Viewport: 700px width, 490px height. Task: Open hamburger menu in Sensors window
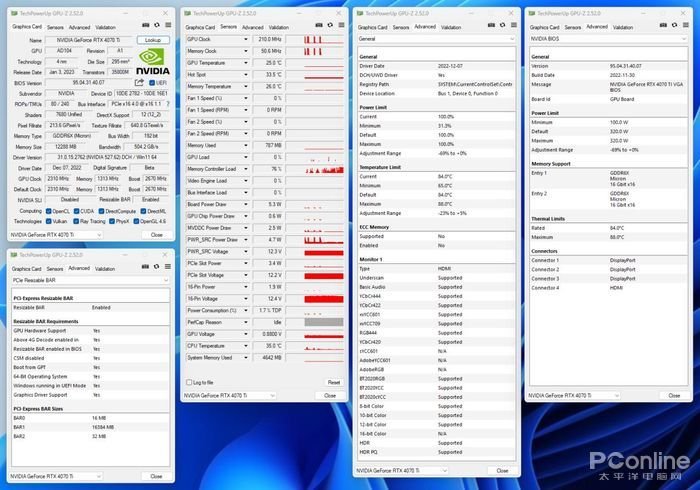(x=341, y=25)
